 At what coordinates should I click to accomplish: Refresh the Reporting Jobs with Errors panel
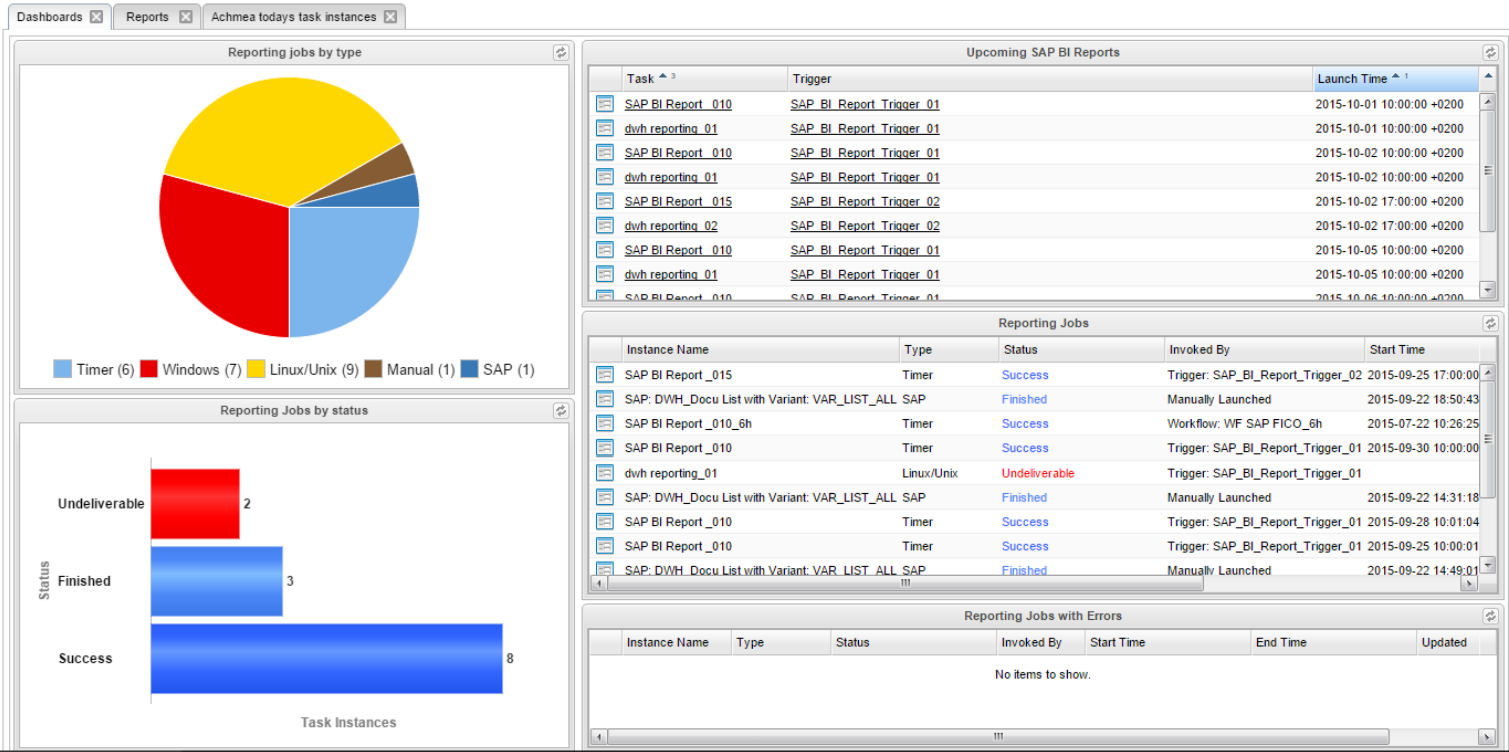tap(1490, 616)
